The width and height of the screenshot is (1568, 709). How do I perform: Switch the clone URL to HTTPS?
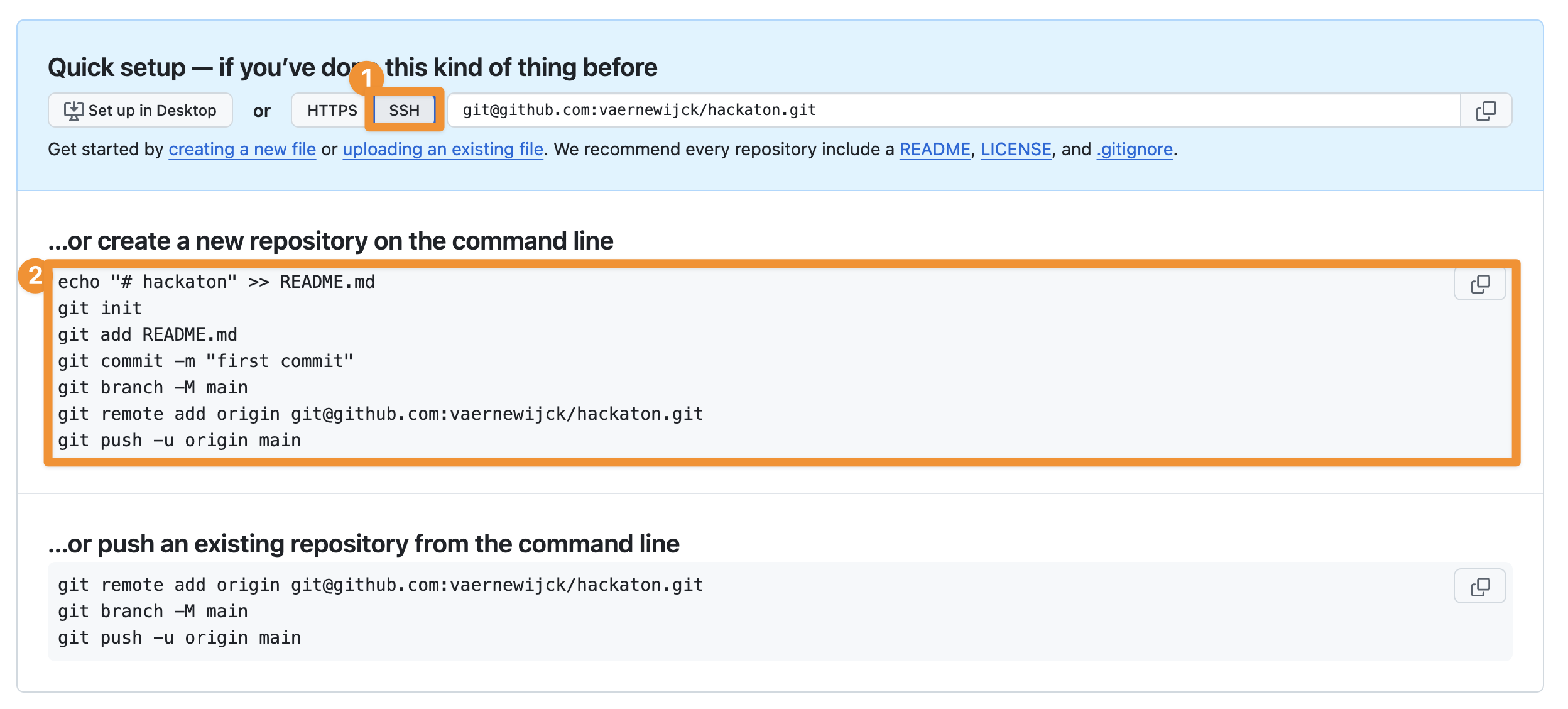tap(332, 111)
